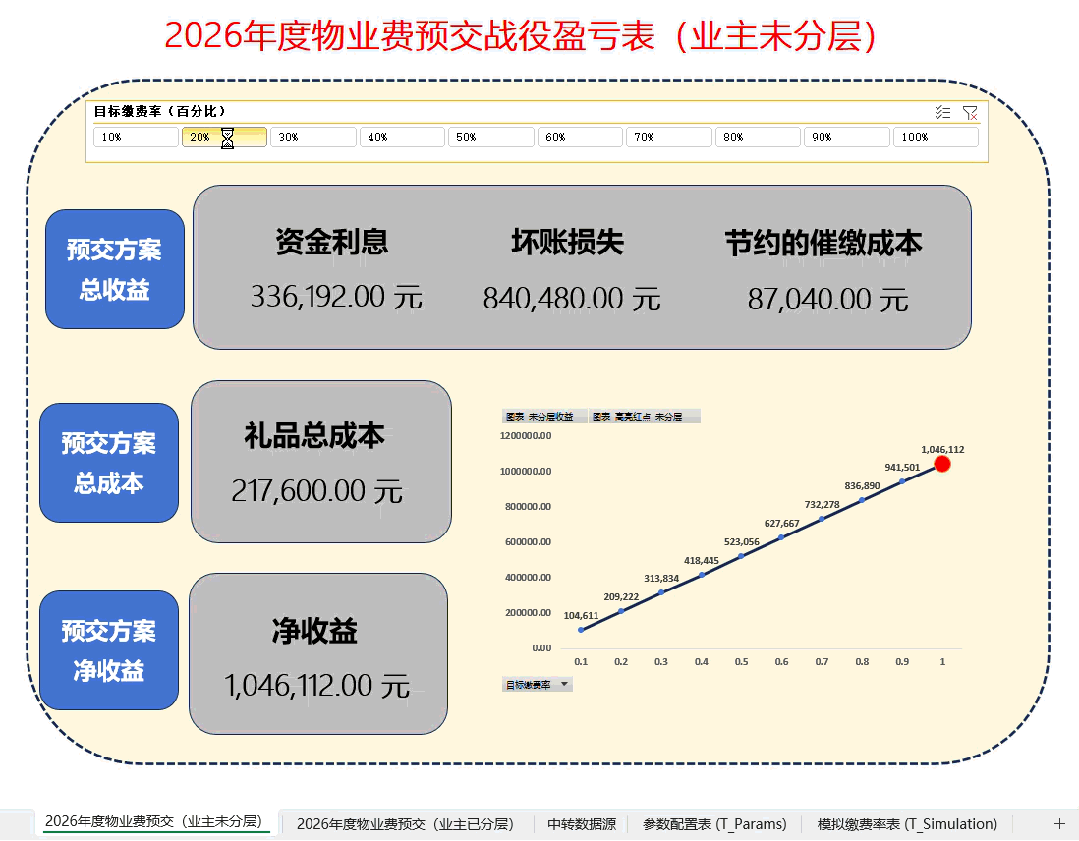Open the 模拟缴费率表 (T_Simulation) tab

click(x=907, y=823)
